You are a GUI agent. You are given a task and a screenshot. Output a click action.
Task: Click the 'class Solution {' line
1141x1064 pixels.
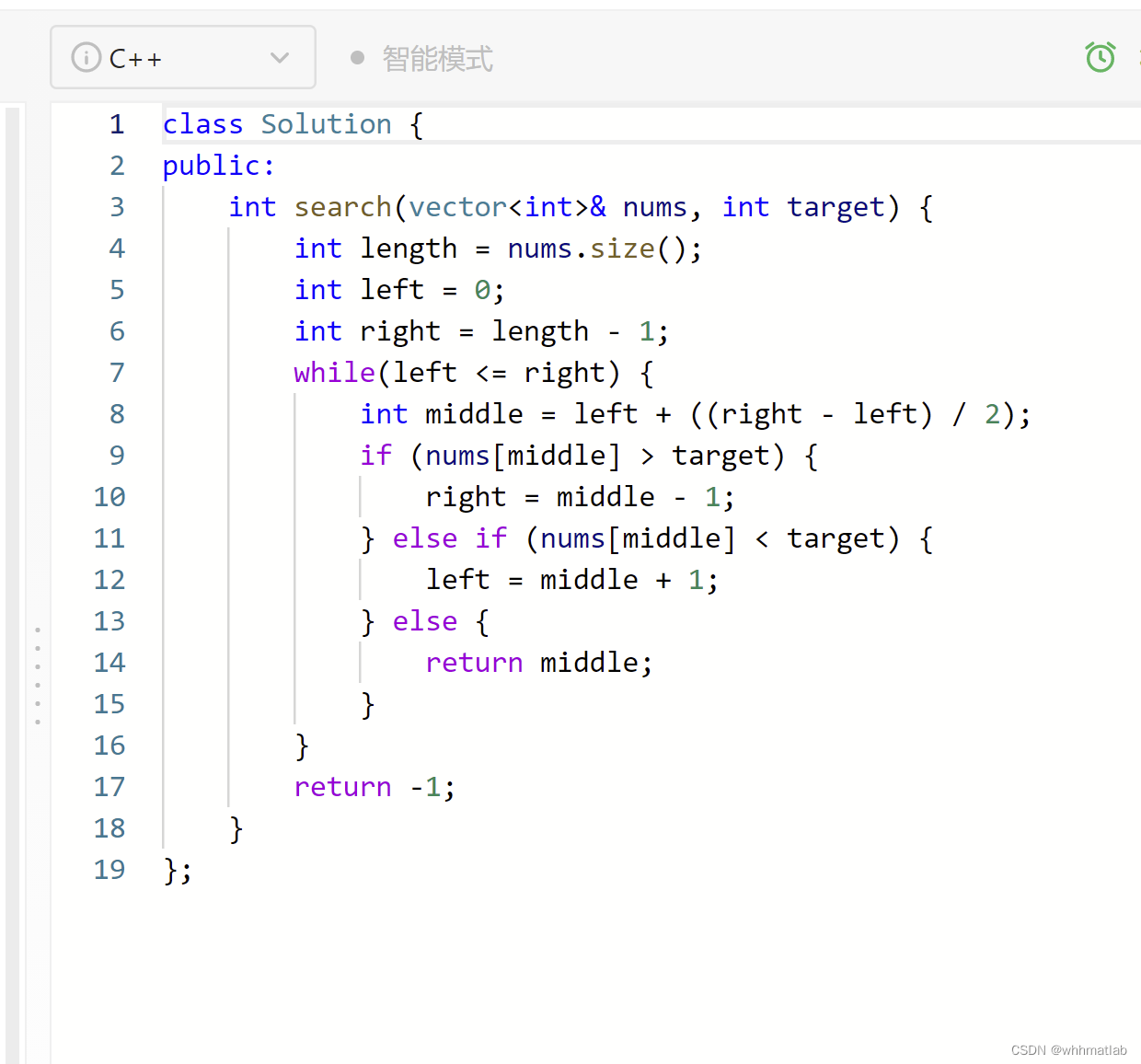[293, 124]
